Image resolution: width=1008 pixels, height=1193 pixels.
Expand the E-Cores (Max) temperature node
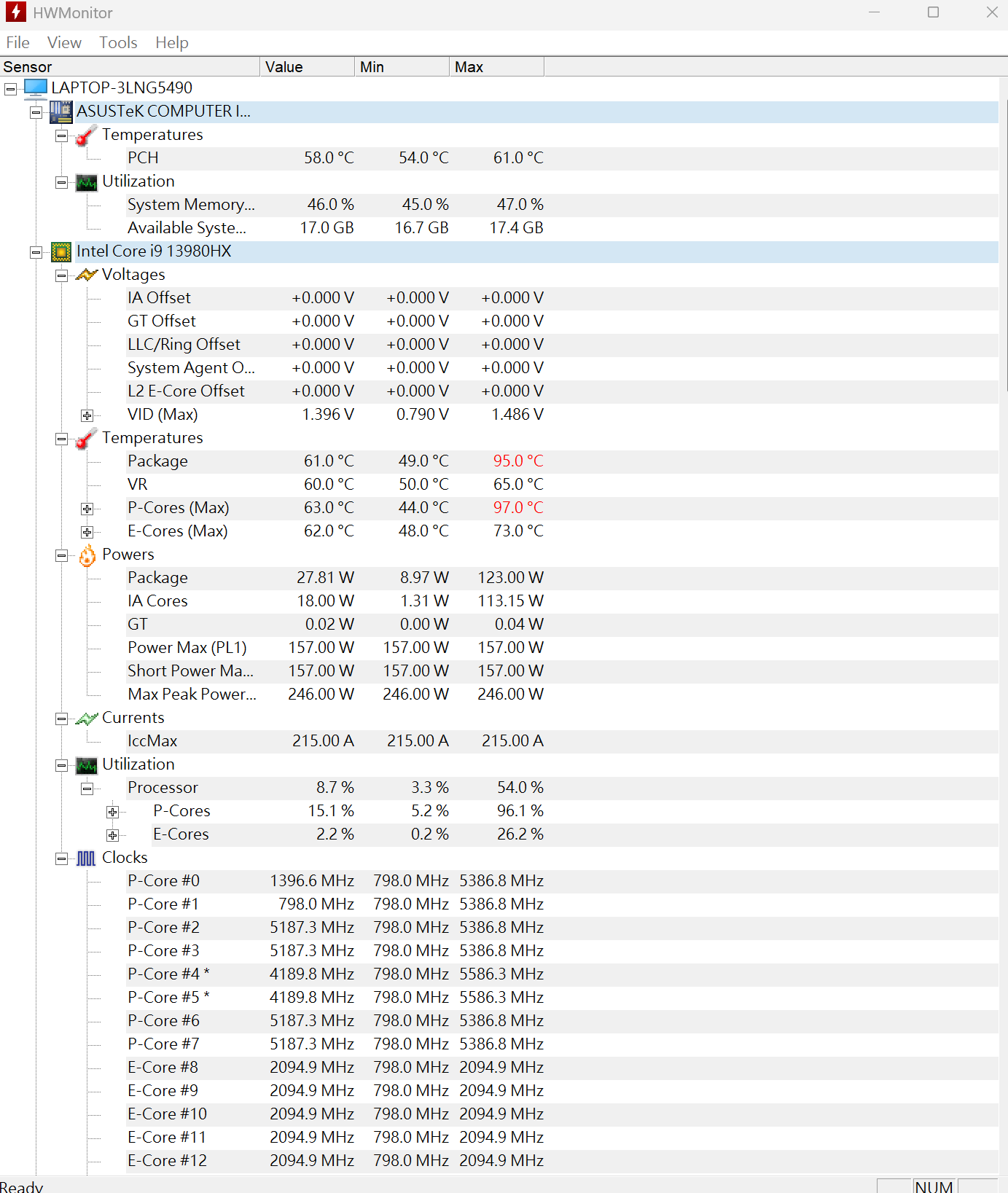coord(87,532)
